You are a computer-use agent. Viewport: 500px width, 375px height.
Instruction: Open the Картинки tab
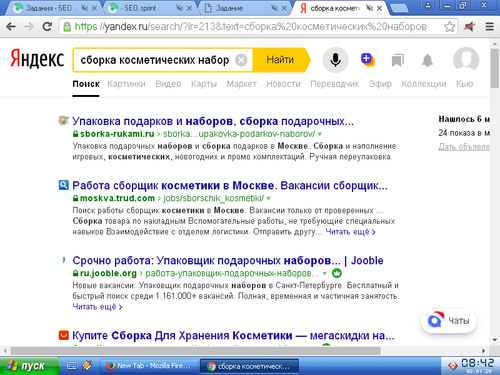(126, 84)
